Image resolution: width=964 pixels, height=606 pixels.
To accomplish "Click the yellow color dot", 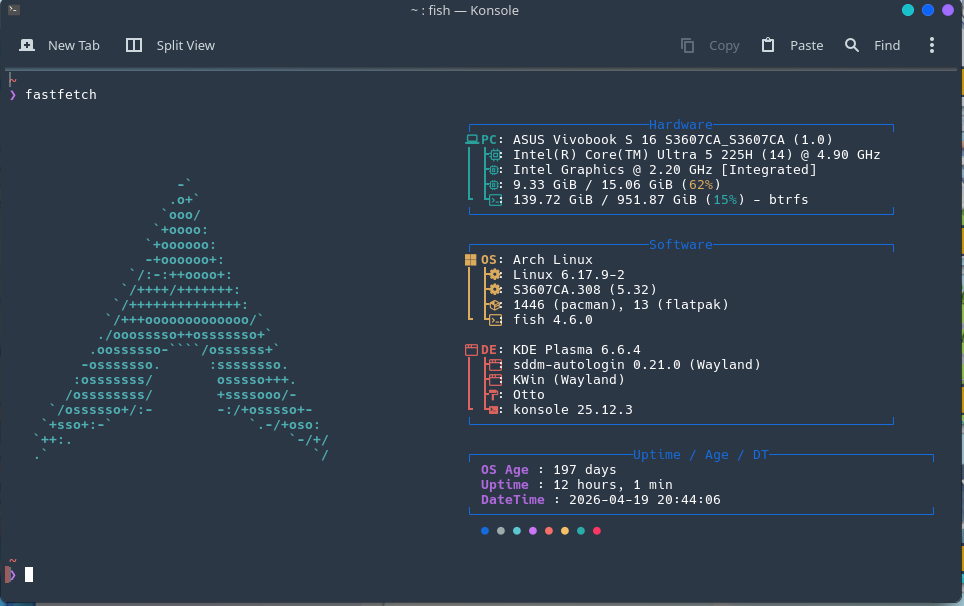I will 565,531.
